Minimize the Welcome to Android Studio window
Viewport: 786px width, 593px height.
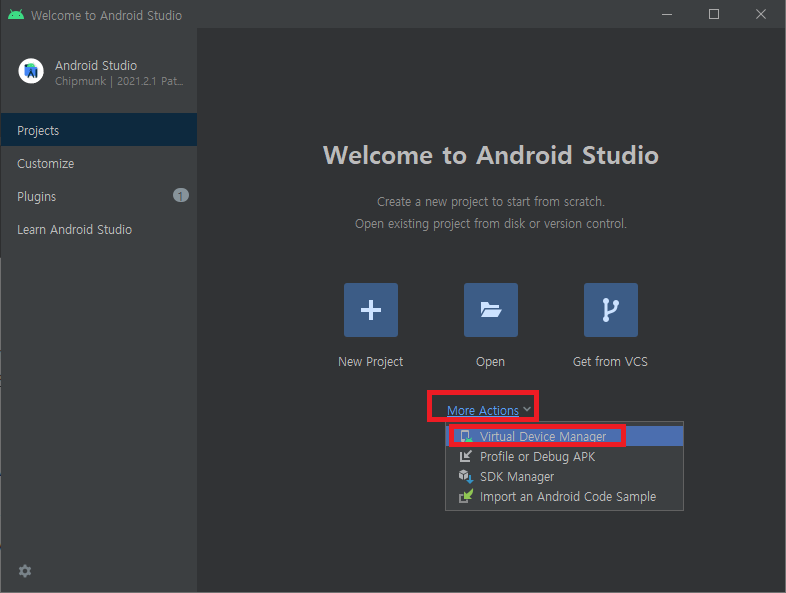[x=667, y=14]
